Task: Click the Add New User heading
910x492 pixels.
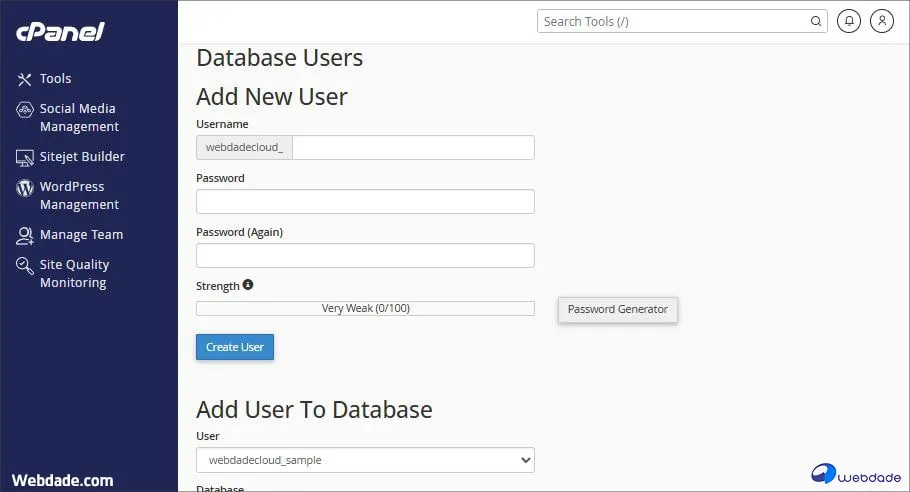Action: point(272,96)
